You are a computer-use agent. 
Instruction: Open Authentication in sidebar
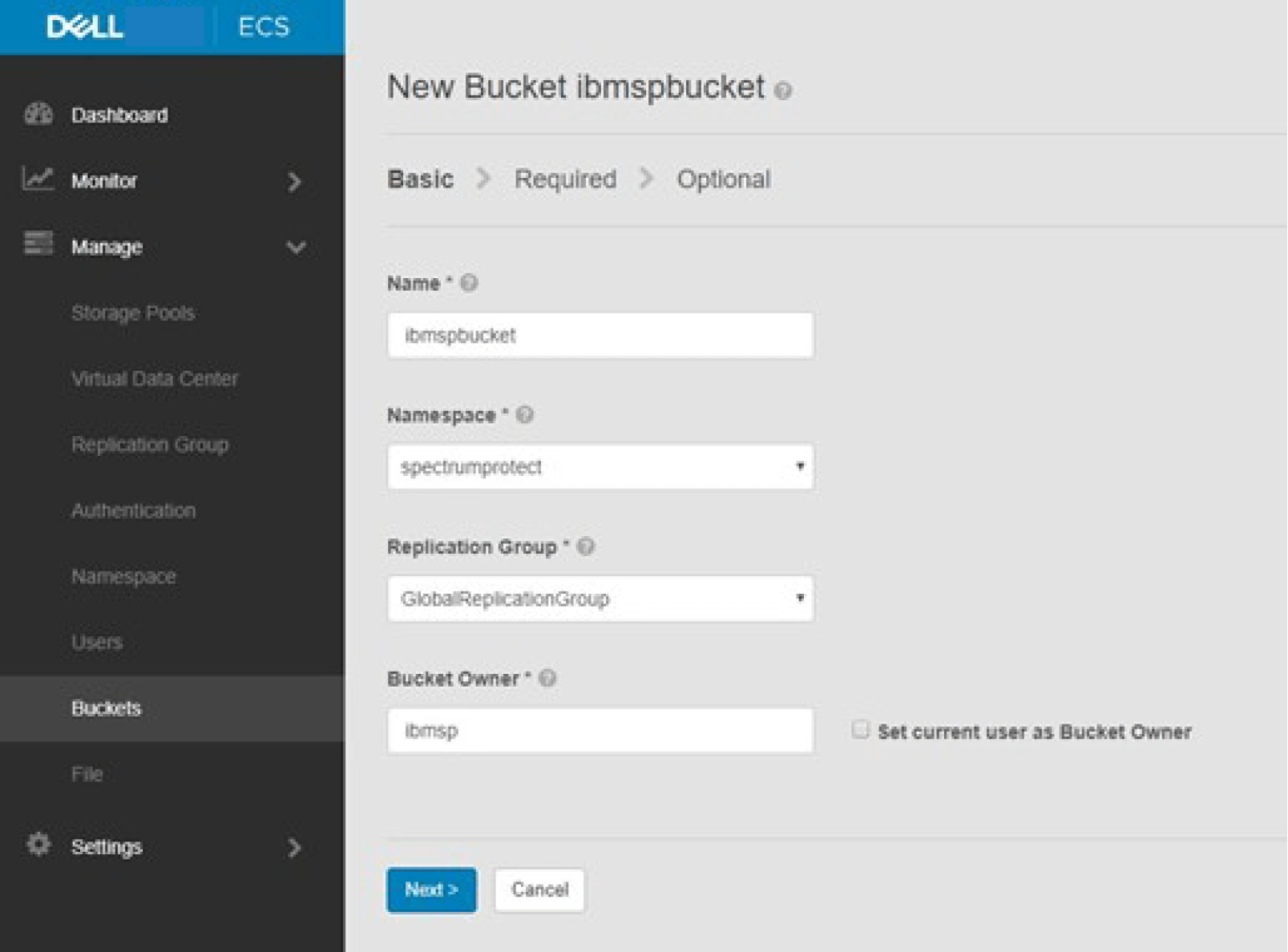pos(133,510)
